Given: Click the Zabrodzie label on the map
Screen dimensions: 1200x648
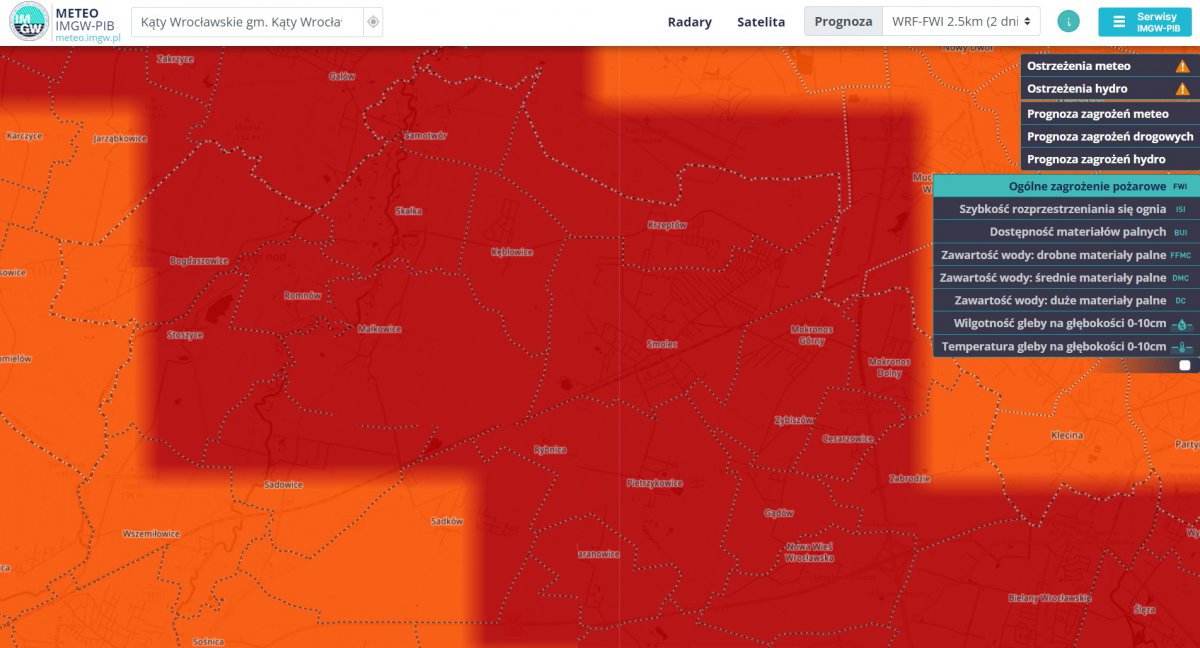Looking at the screenshot, I should pyautogui.click(x=909, y=479).
